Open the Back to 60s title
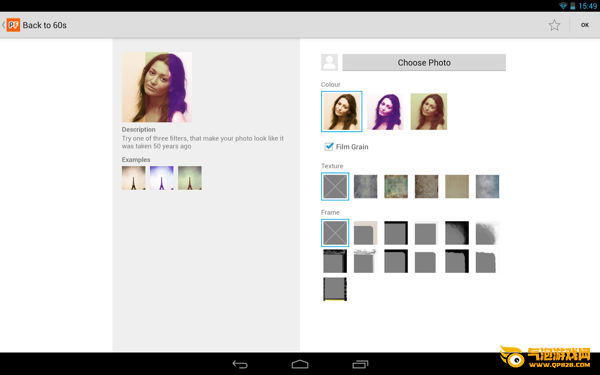 [44, 25]
